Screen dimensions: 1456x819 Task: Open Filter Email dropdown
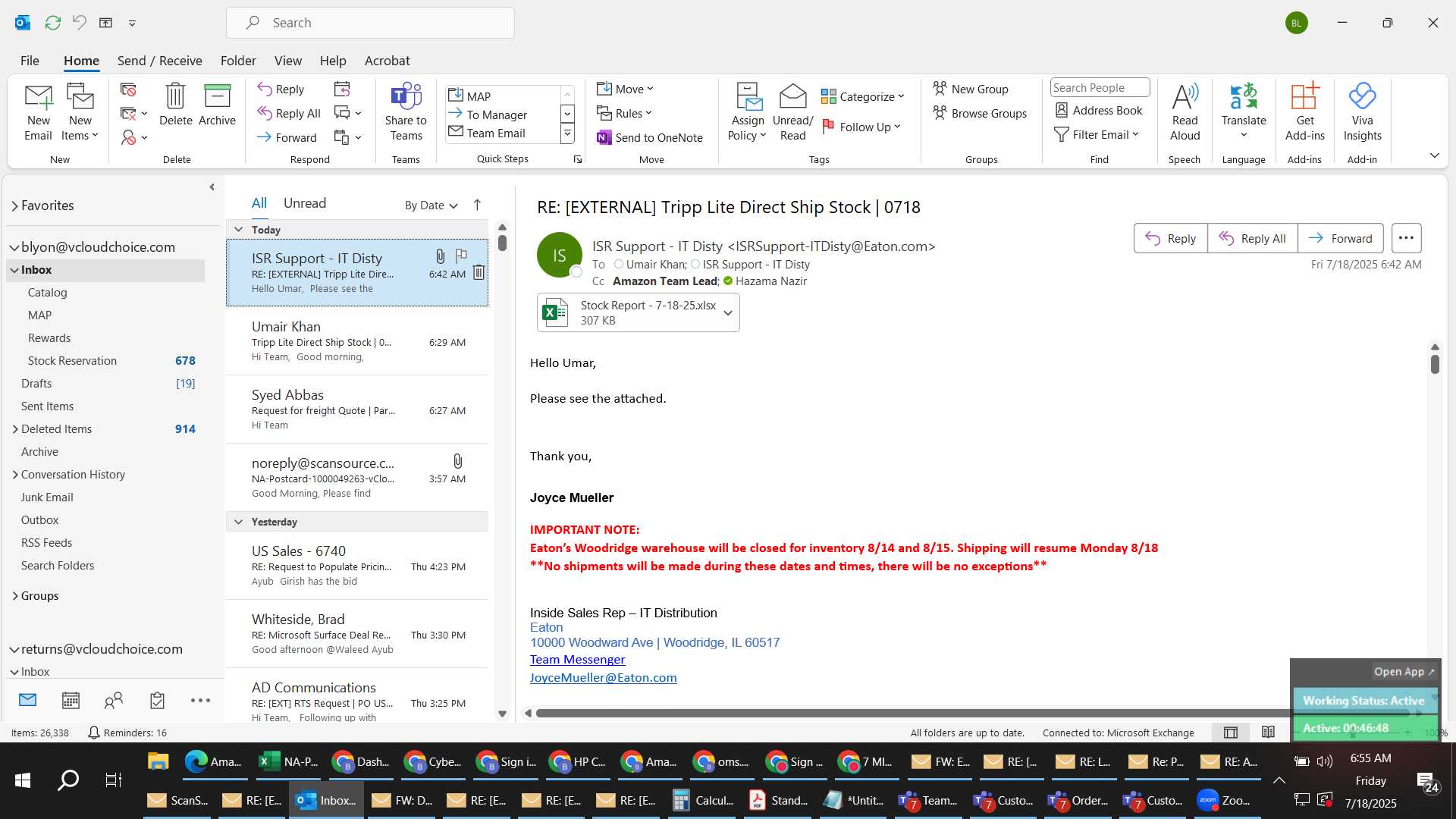click(x=1097, y=134)
